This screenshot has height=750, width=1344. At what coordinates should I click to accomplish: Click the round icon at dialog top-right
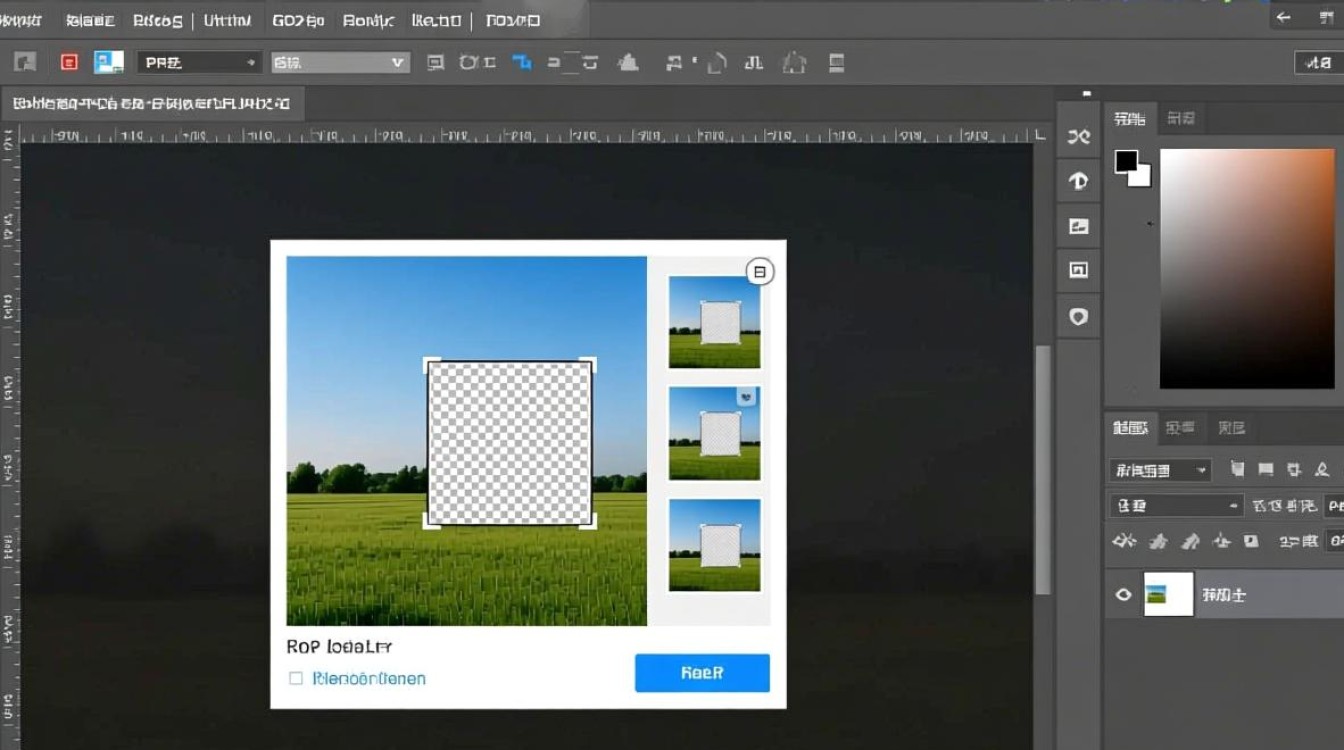(x=760, y=271)
